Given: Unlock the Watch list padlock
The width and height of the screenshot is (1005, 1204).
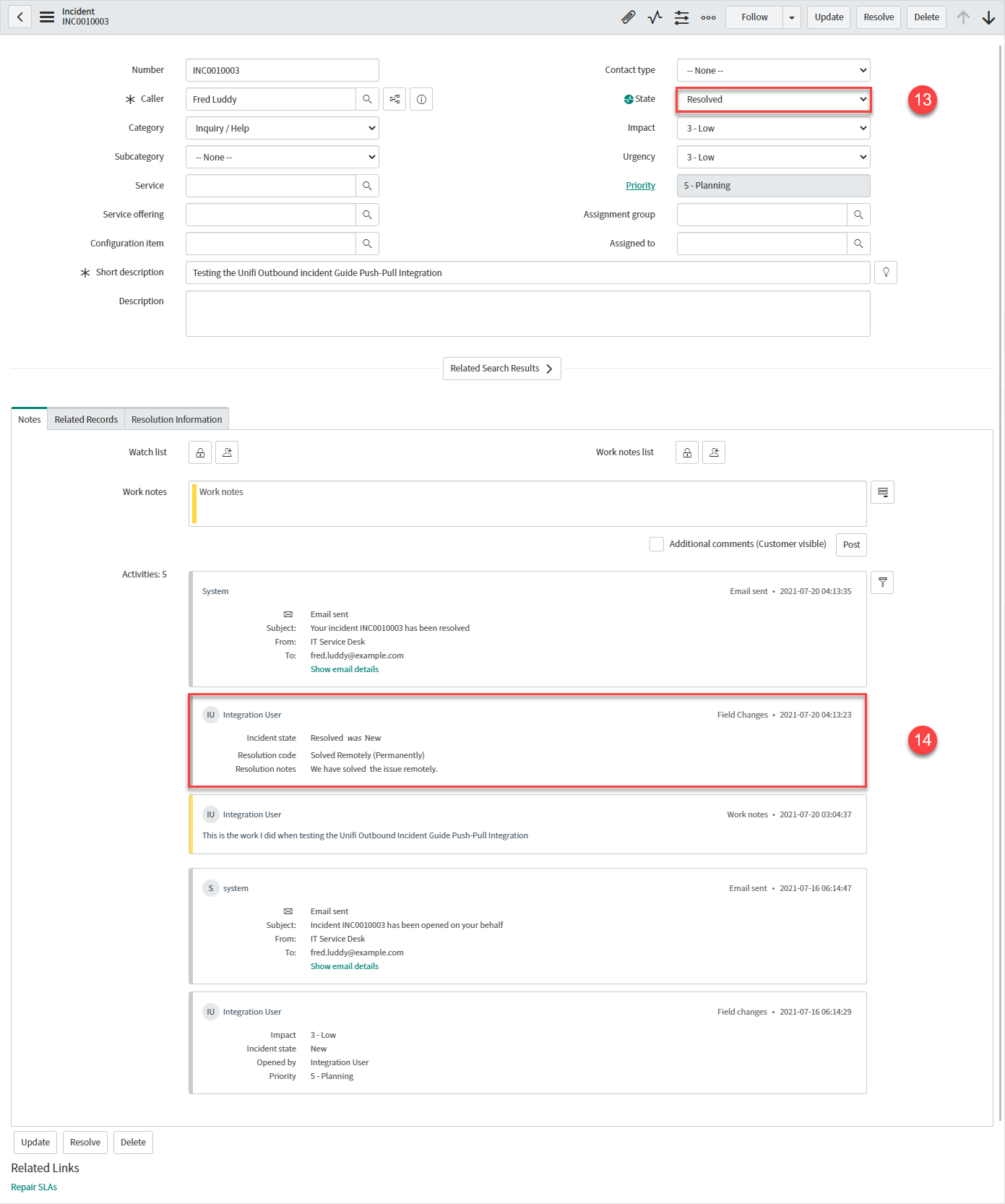Looking at the screenshot, I should (200, 452).
